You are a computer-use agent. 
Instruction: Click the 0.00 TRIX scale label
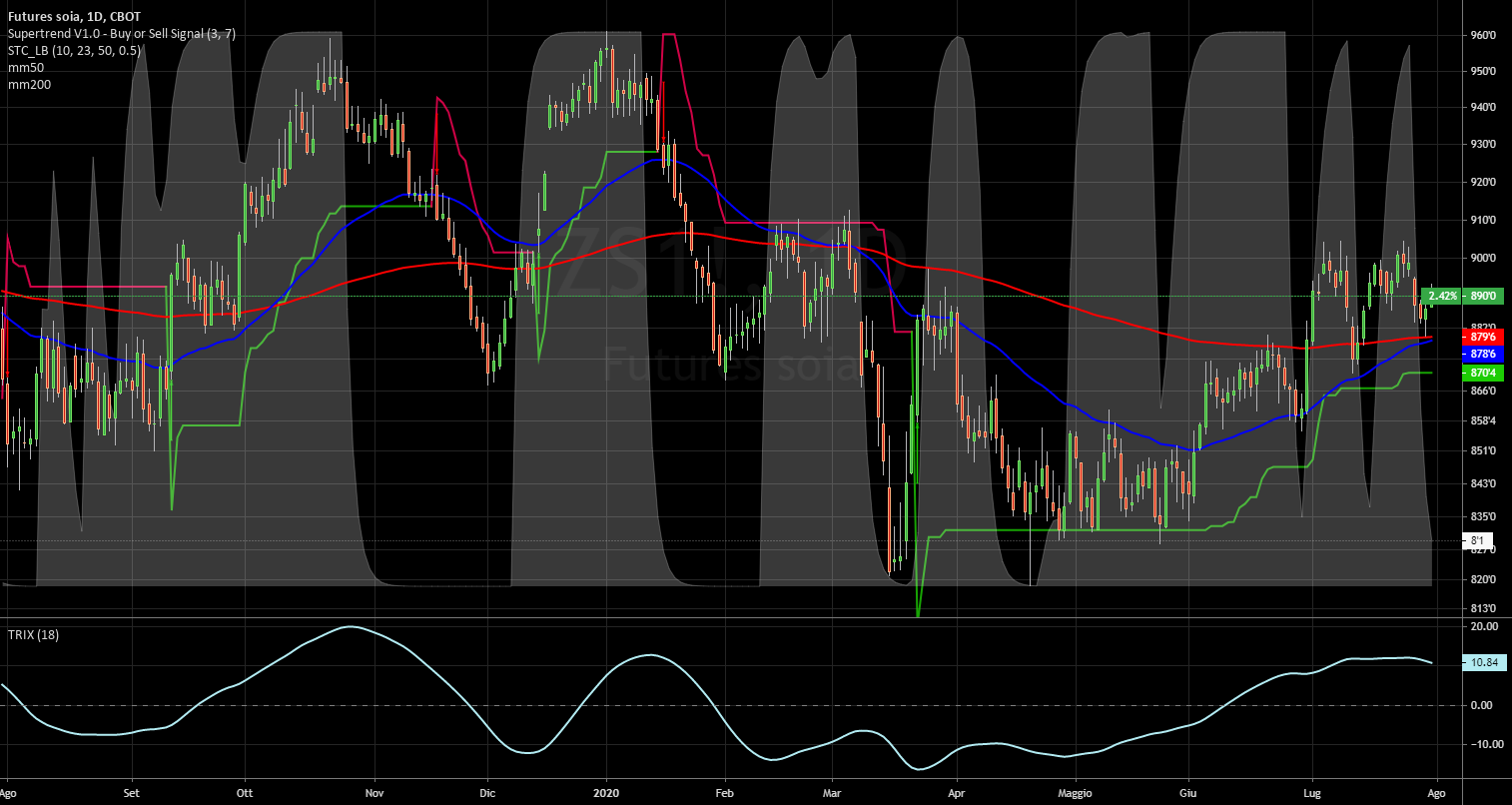[x=1482, y=705]
